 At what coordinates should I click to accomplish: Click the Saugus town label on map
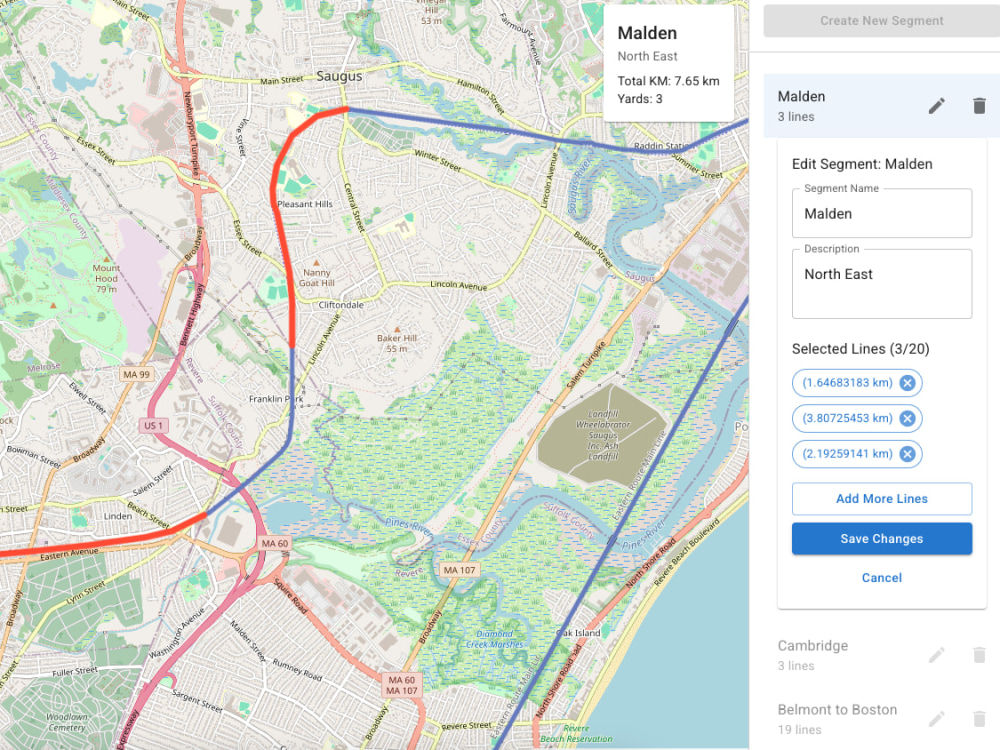[339, 76]
